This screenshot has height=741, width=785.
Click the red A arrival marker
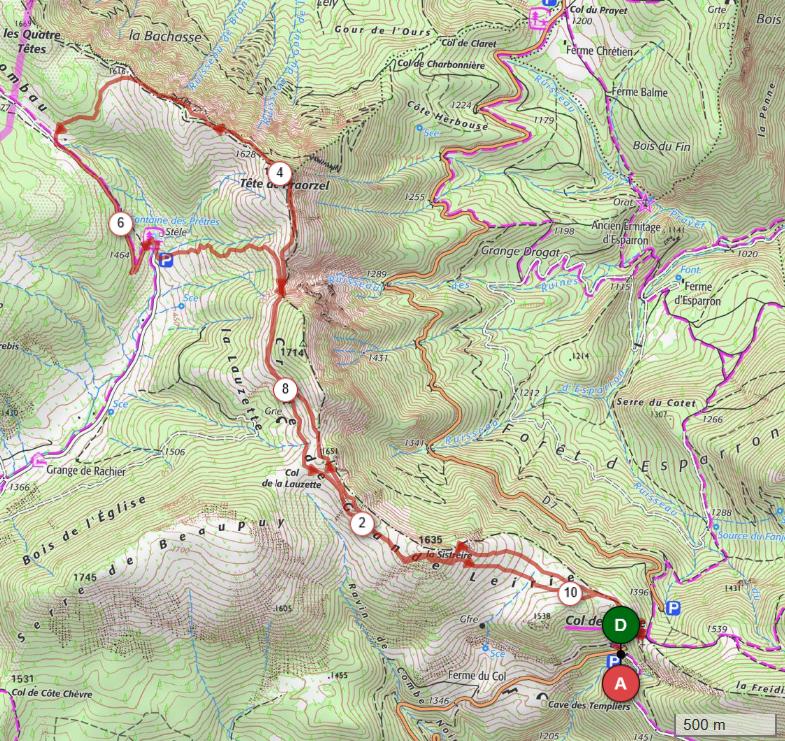pos(620,683)
